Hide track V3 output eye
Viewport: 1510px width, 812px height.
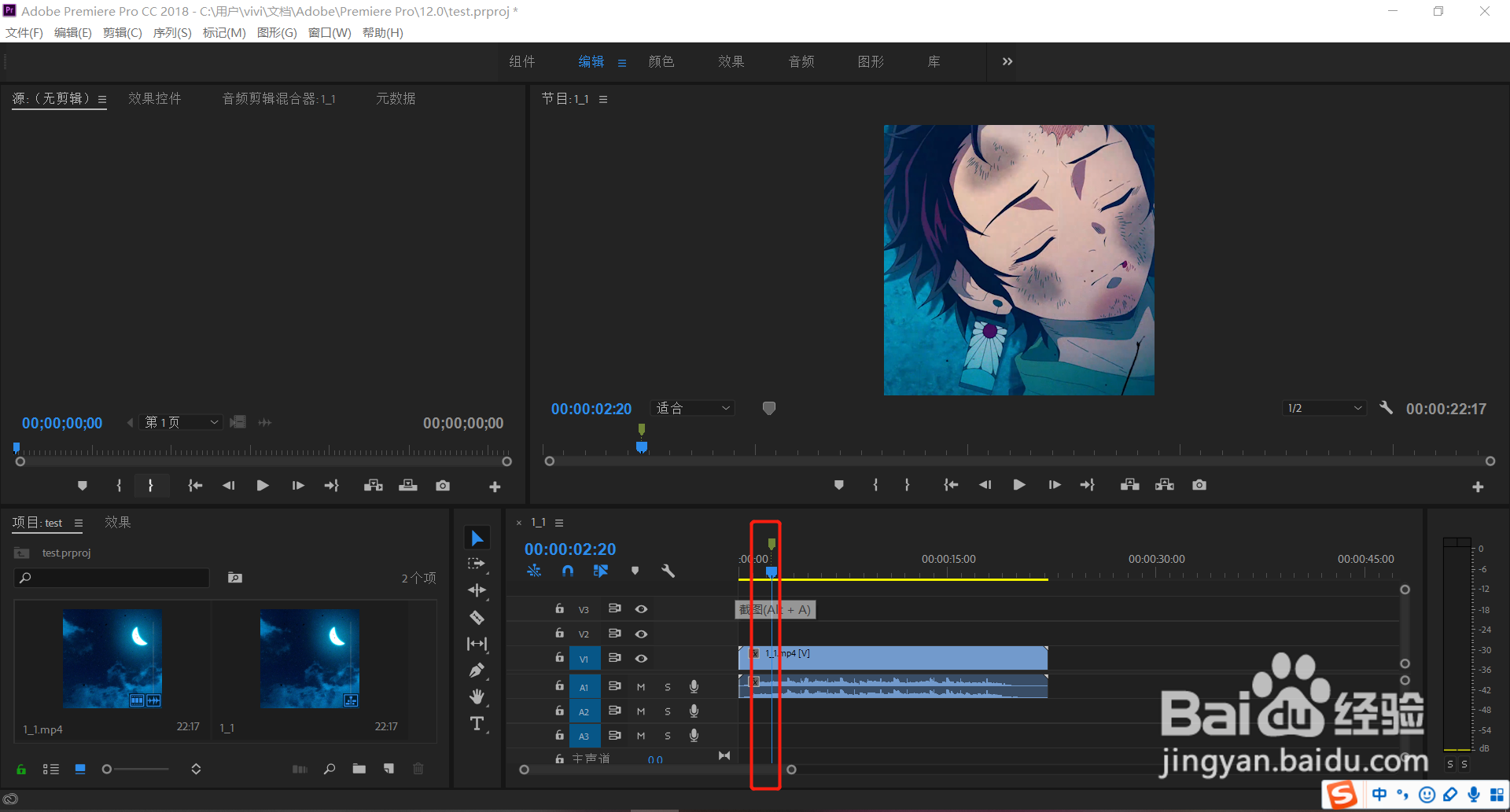(x=641, y=609)
